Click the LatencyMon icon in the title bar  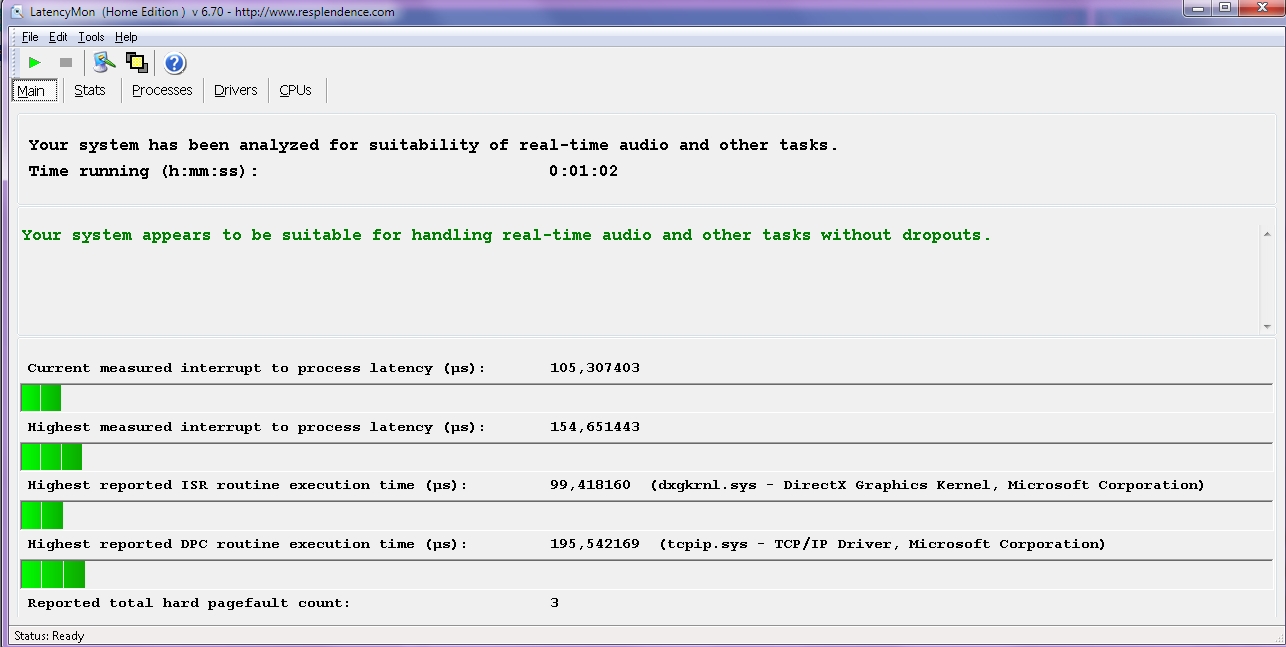pyautogui.click(x=17, y=11)
